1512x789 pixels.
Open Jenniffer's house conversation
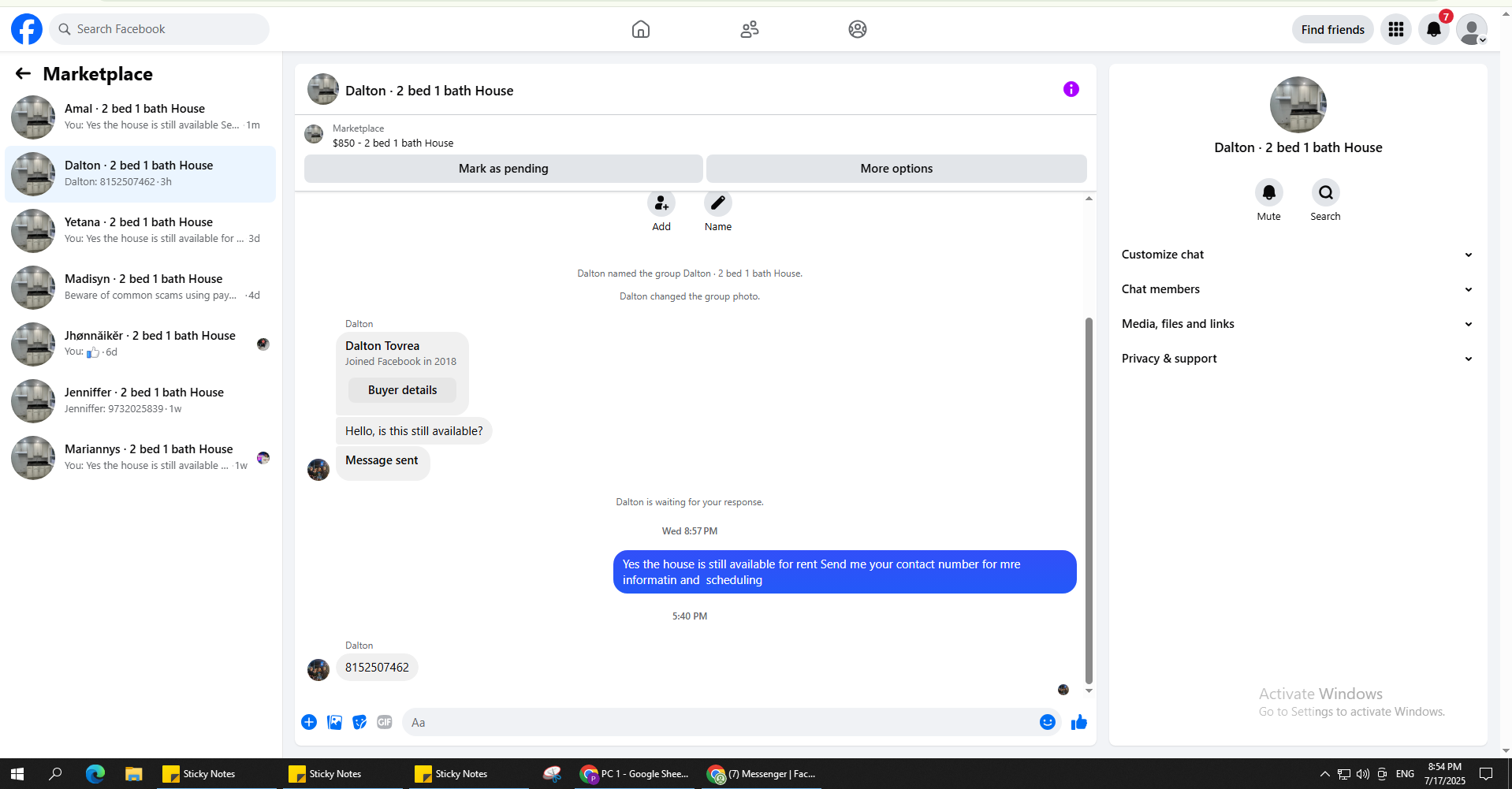140,401
